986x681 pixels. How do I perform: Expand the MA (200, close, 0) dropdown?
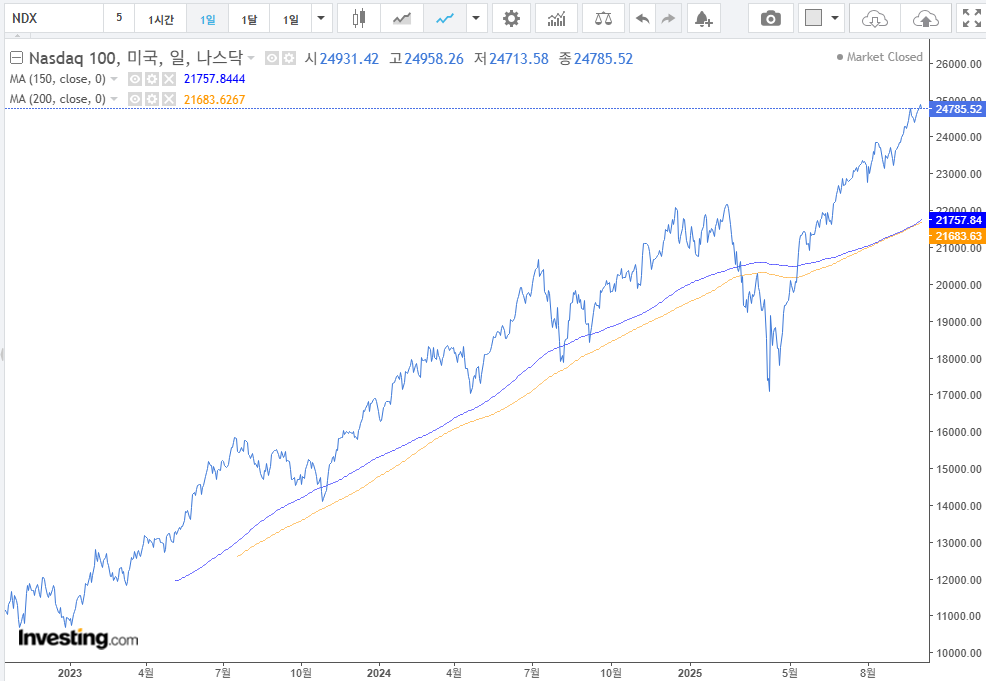coord(114,99)
